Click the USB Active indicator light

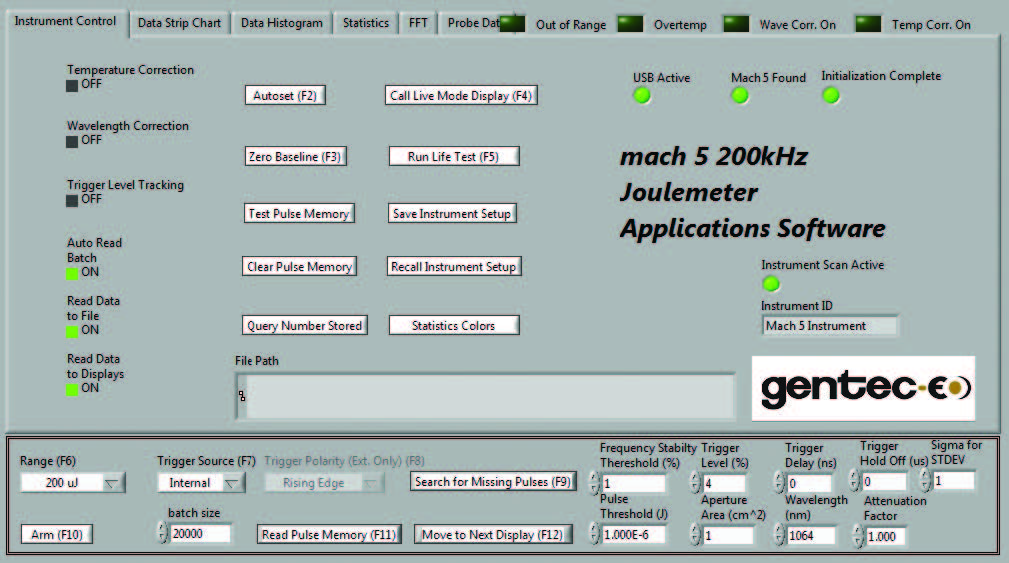642,96
